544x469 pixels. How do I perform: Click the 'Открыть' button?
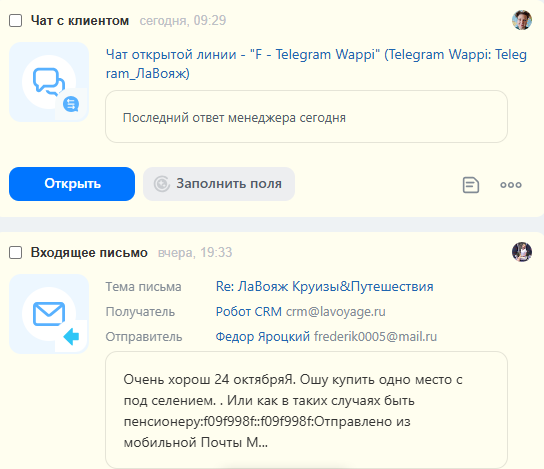point(72,184)
